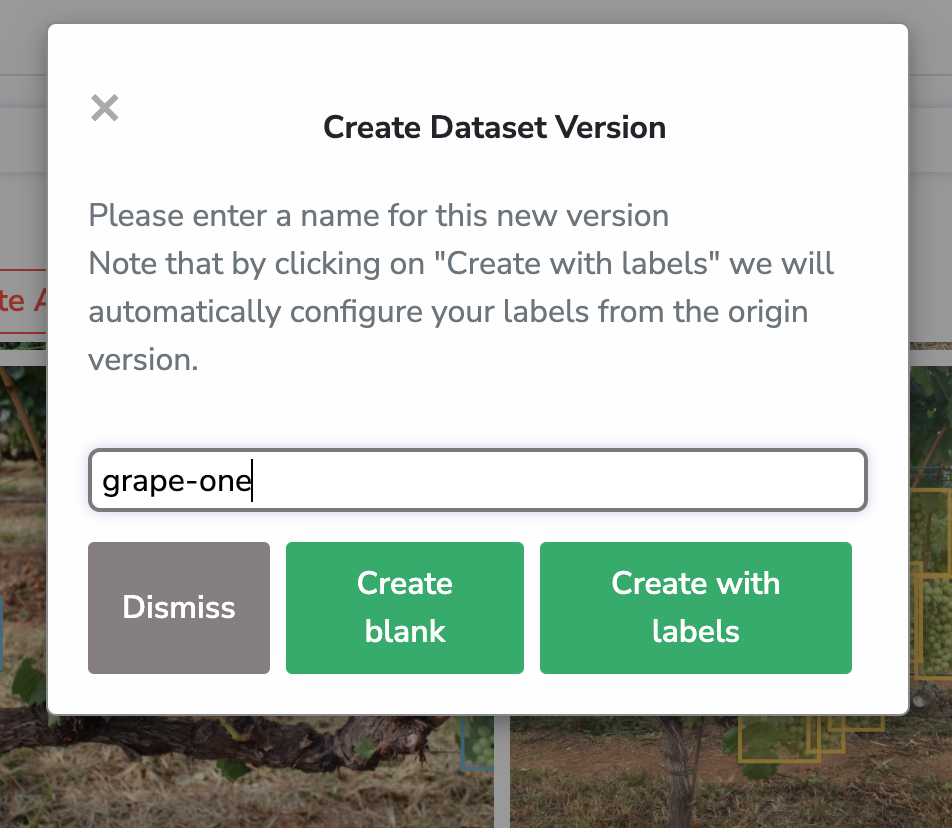Image resolution: width=952 pixels, height=828 pixels.
Task: Select the blue bounding box on grape cluster
Action: click(x=477, y=744)
